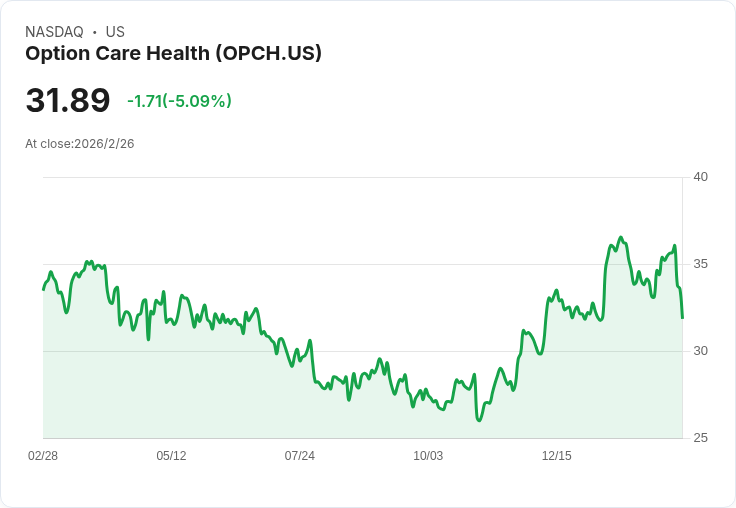Screen dimensions: 736x508
Task: Click the 25 y-axis label
Action: (x=700, y=438)
